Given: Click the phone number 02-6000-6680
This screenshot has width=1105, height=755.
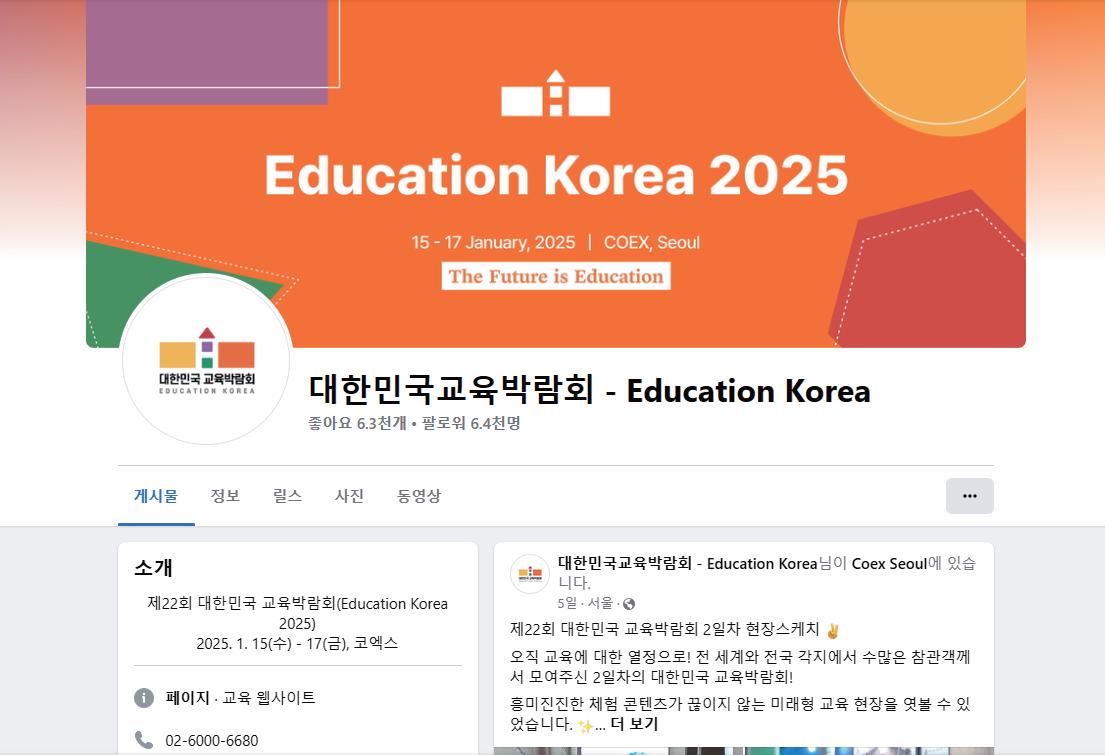Looking at the screenshot, I should click(212, 741).
